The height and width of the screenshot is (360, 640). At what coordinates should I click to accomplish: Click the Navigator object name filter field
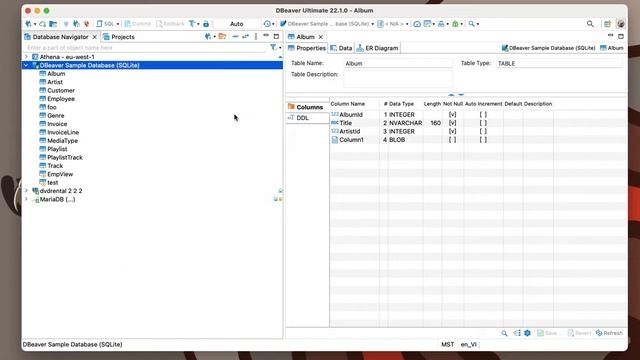tap(145, 48)
